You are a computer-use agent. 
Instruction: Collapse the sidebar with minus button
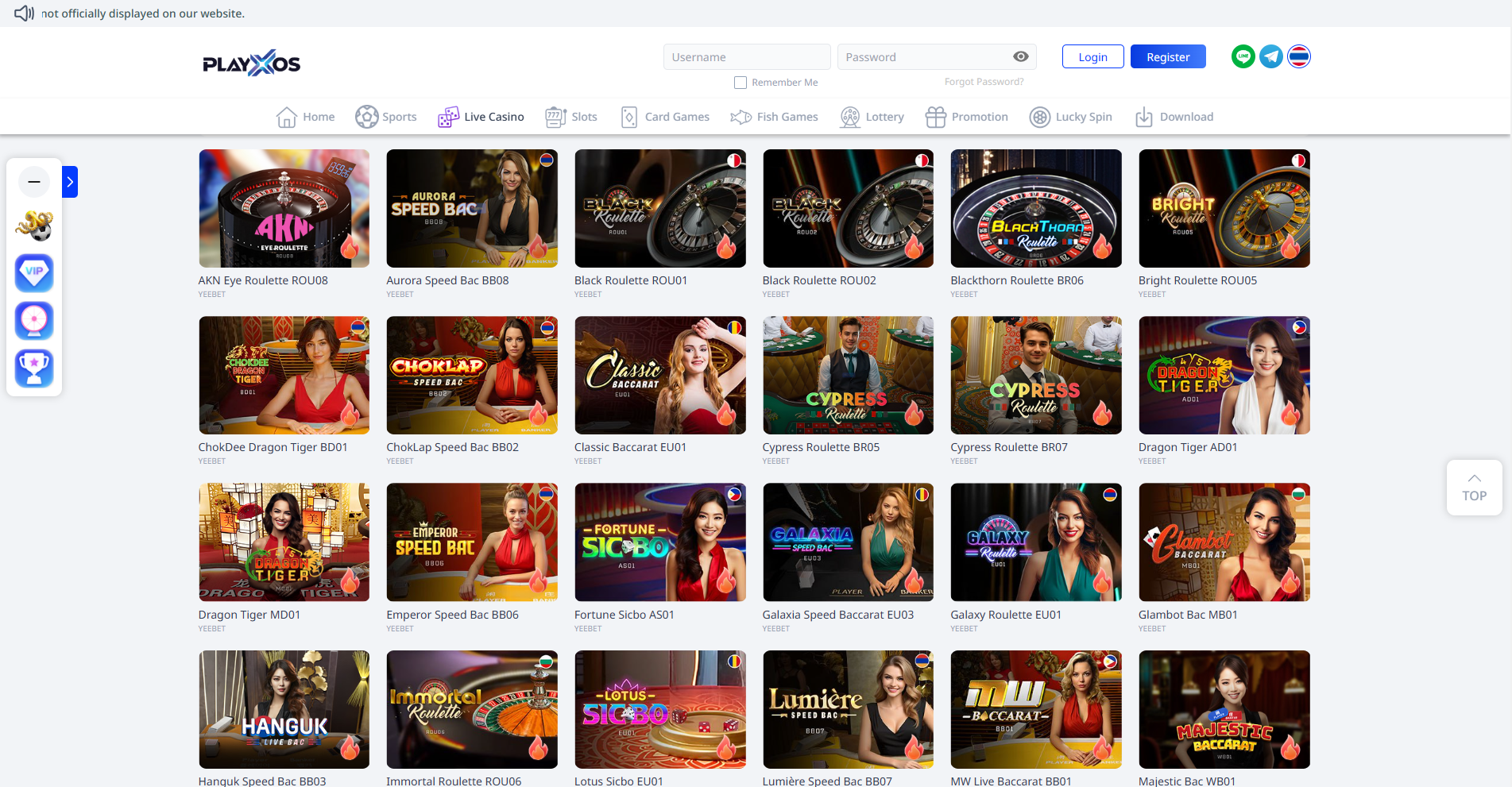[34, 182]
